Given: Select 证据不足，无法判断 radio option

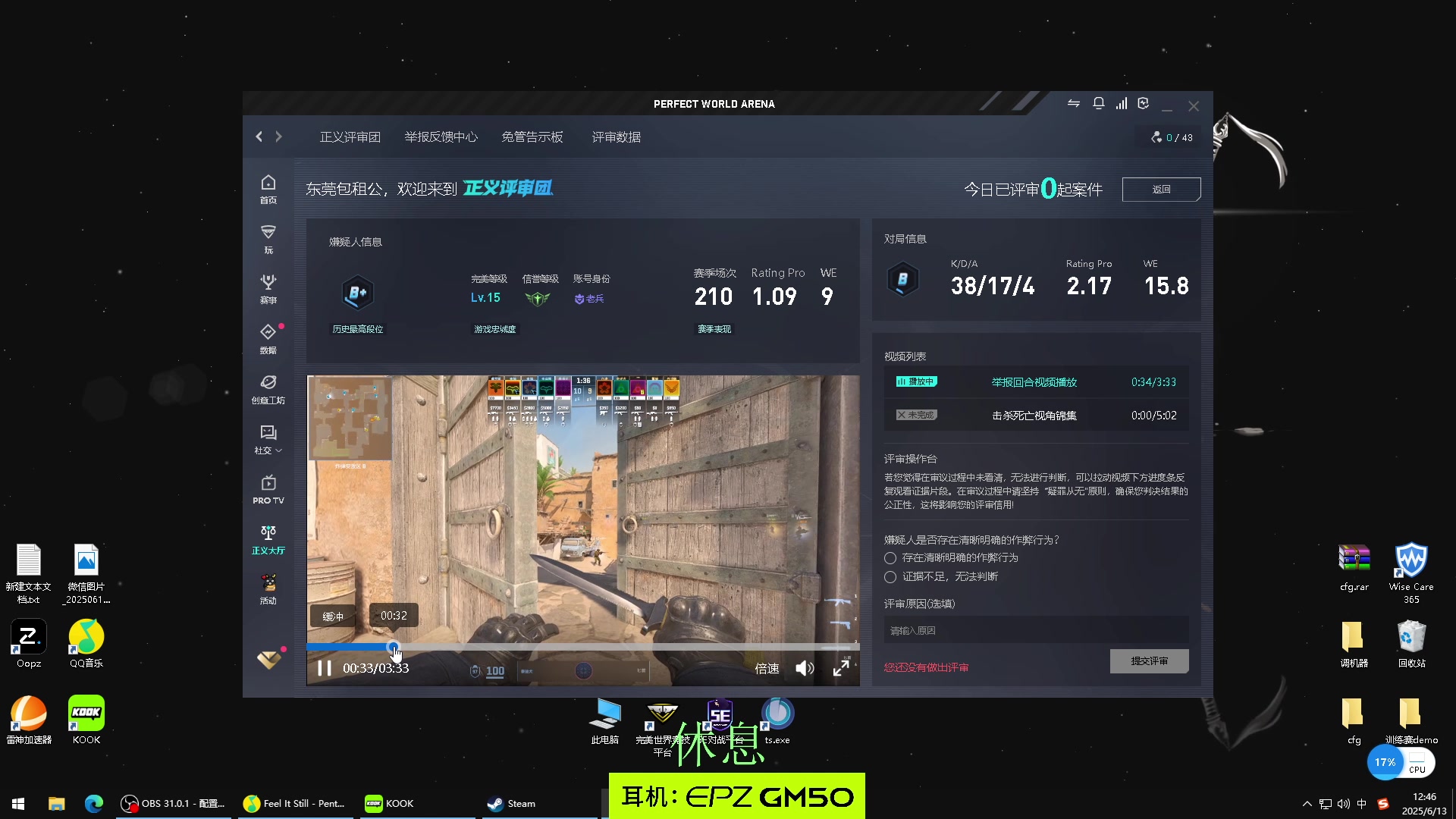Looking at the screenshot, I should coord(890,577).
